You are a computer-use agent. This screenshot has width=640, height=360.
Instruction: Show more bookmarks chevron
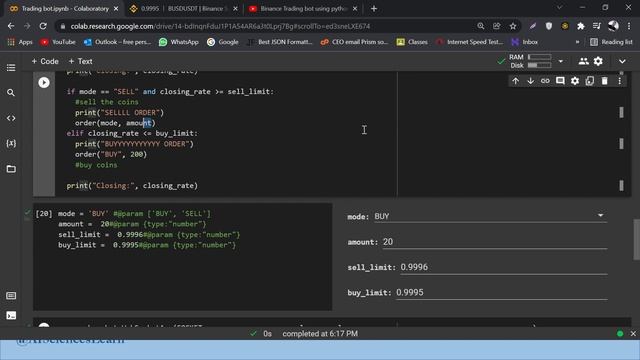click(x=577, y=42)
